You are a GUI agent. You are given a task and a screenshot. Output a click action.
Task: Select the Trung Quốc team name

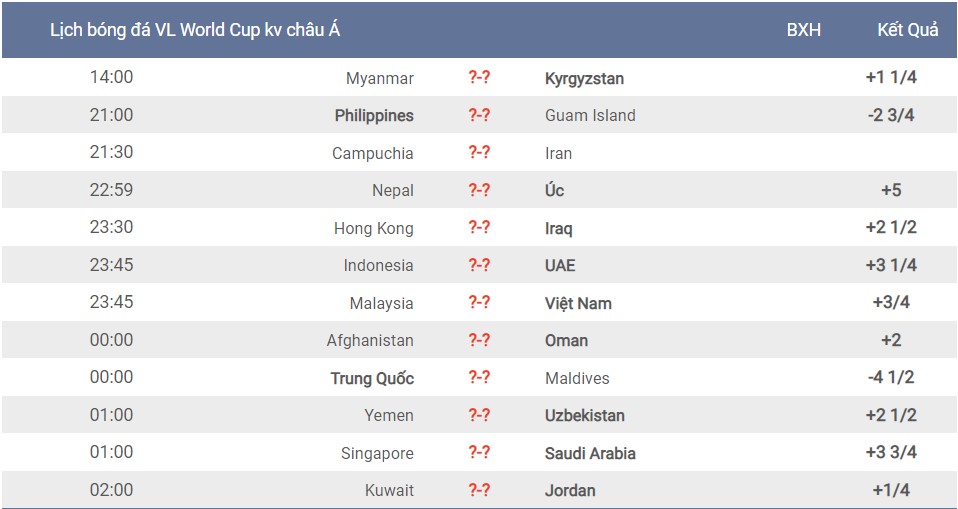click(x=372, y=378)
